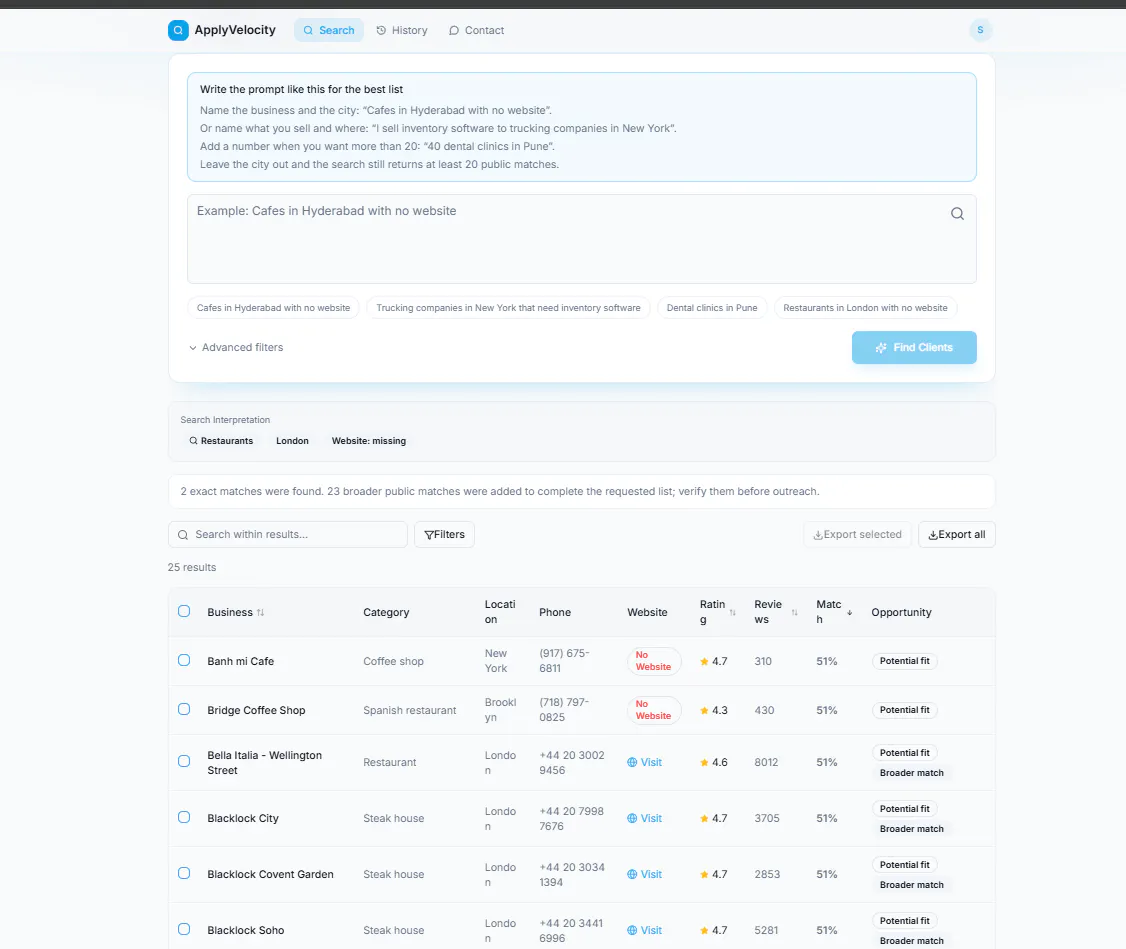This screenshot has height=949, width=1126.
Task: Sort table by Rating column
Action: (x=717, y=612)
